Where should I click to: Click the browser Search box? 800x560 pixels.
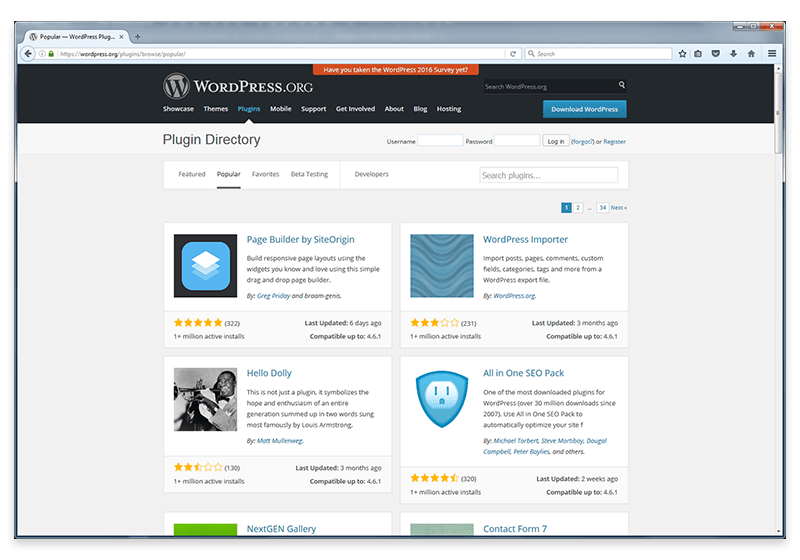point(598,54)
